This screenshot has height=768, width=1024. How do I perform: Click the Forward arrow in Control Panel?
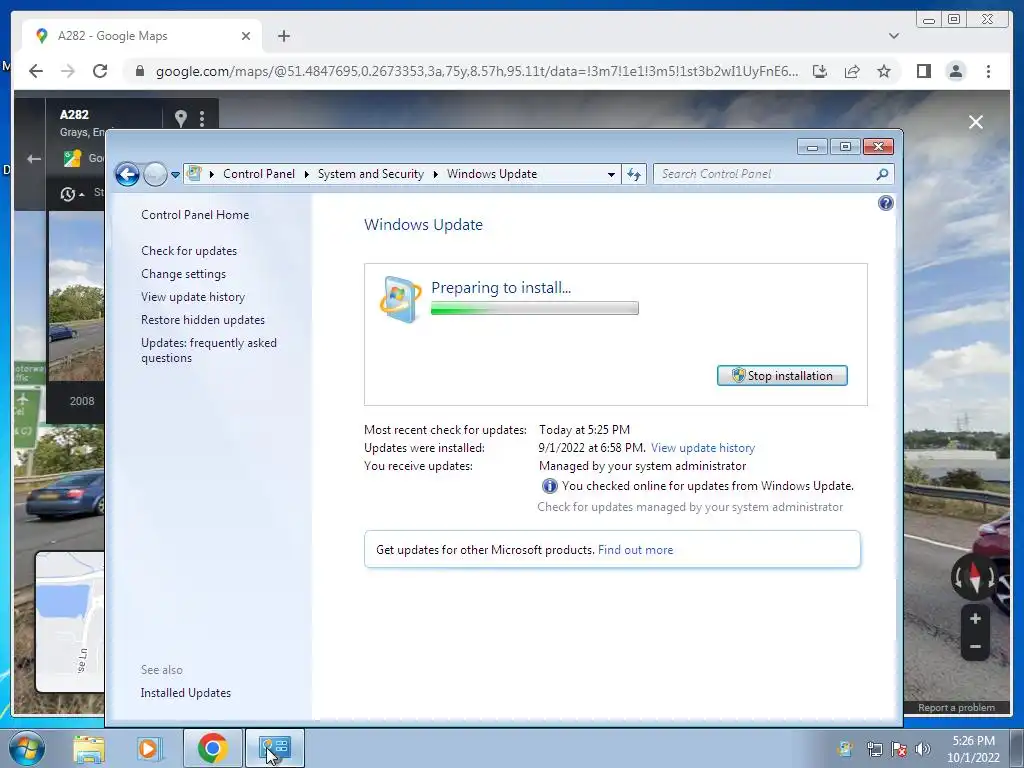pyautogui.click(x=155, y=174)
